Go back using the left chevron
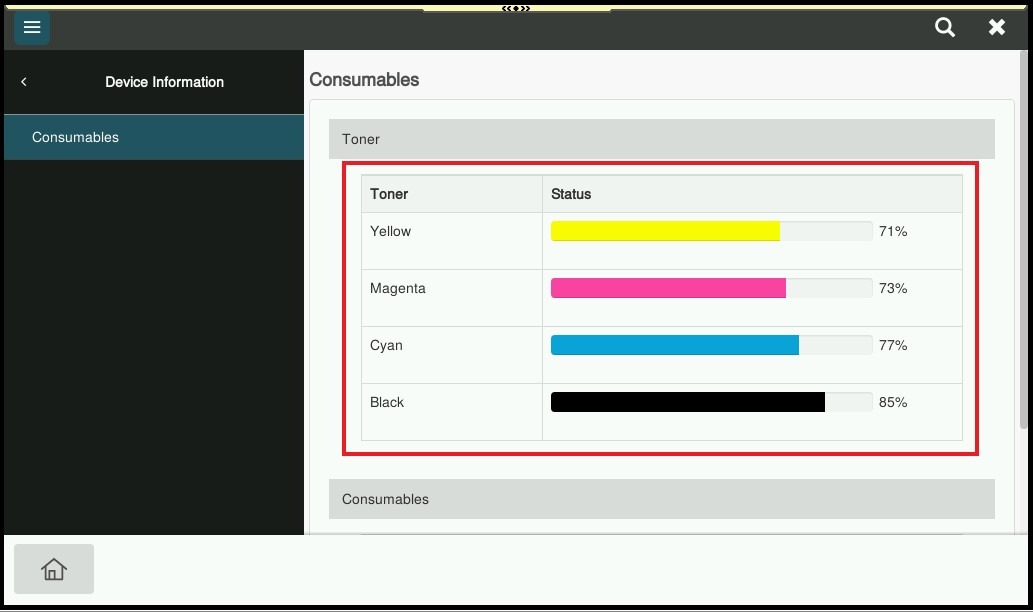The image size is (1033, 612). click(24, 82)
